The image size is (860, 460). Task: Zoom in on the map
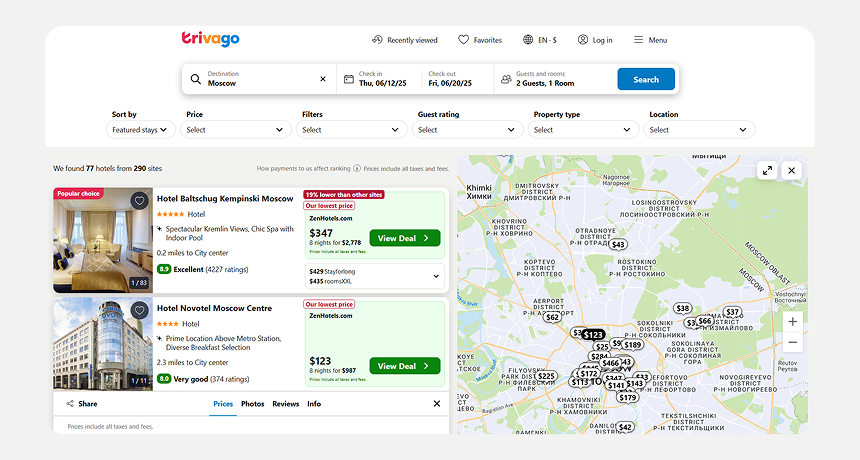[793, 322]
